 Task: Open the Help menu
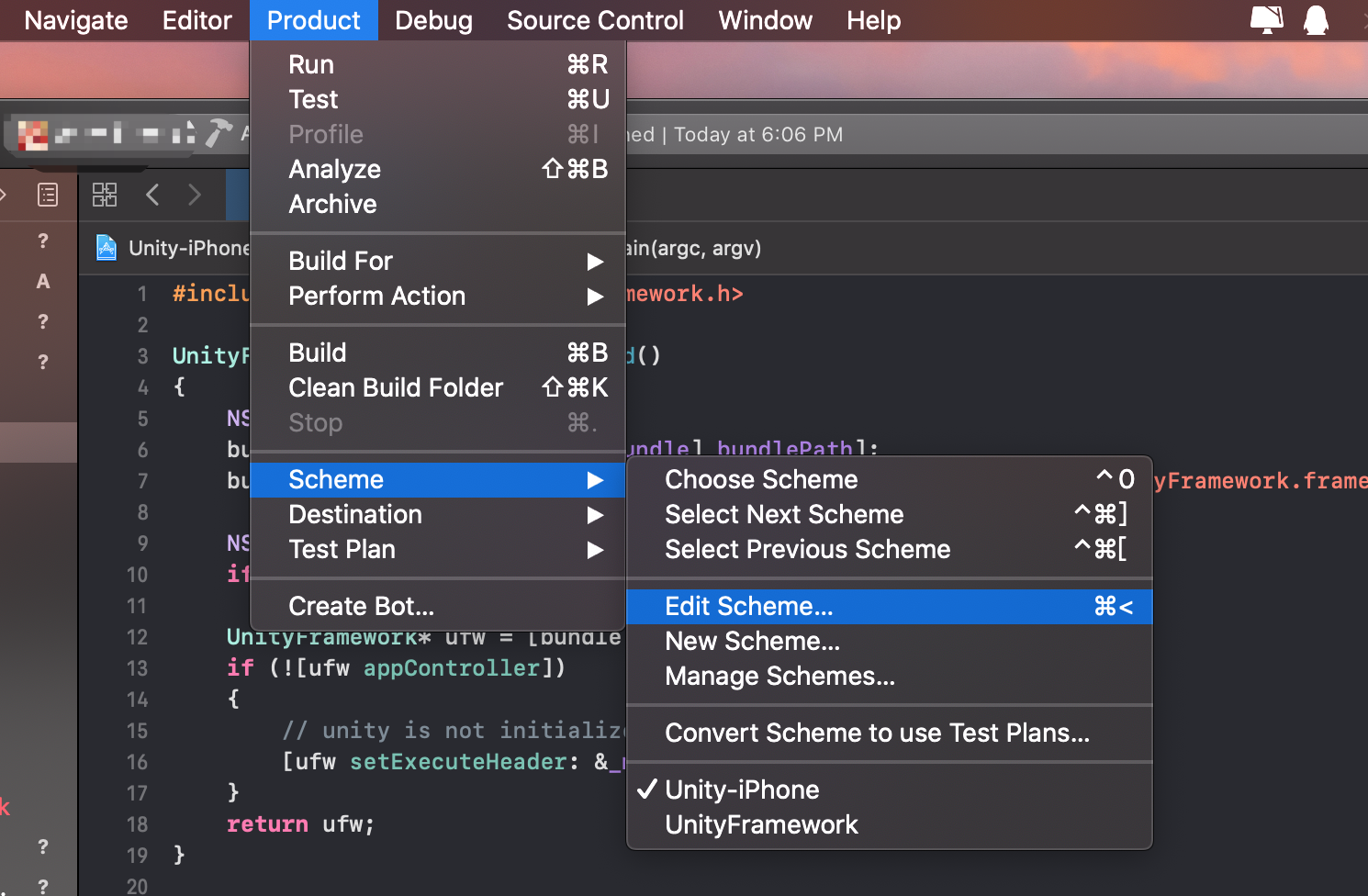[x=873, y=20]
